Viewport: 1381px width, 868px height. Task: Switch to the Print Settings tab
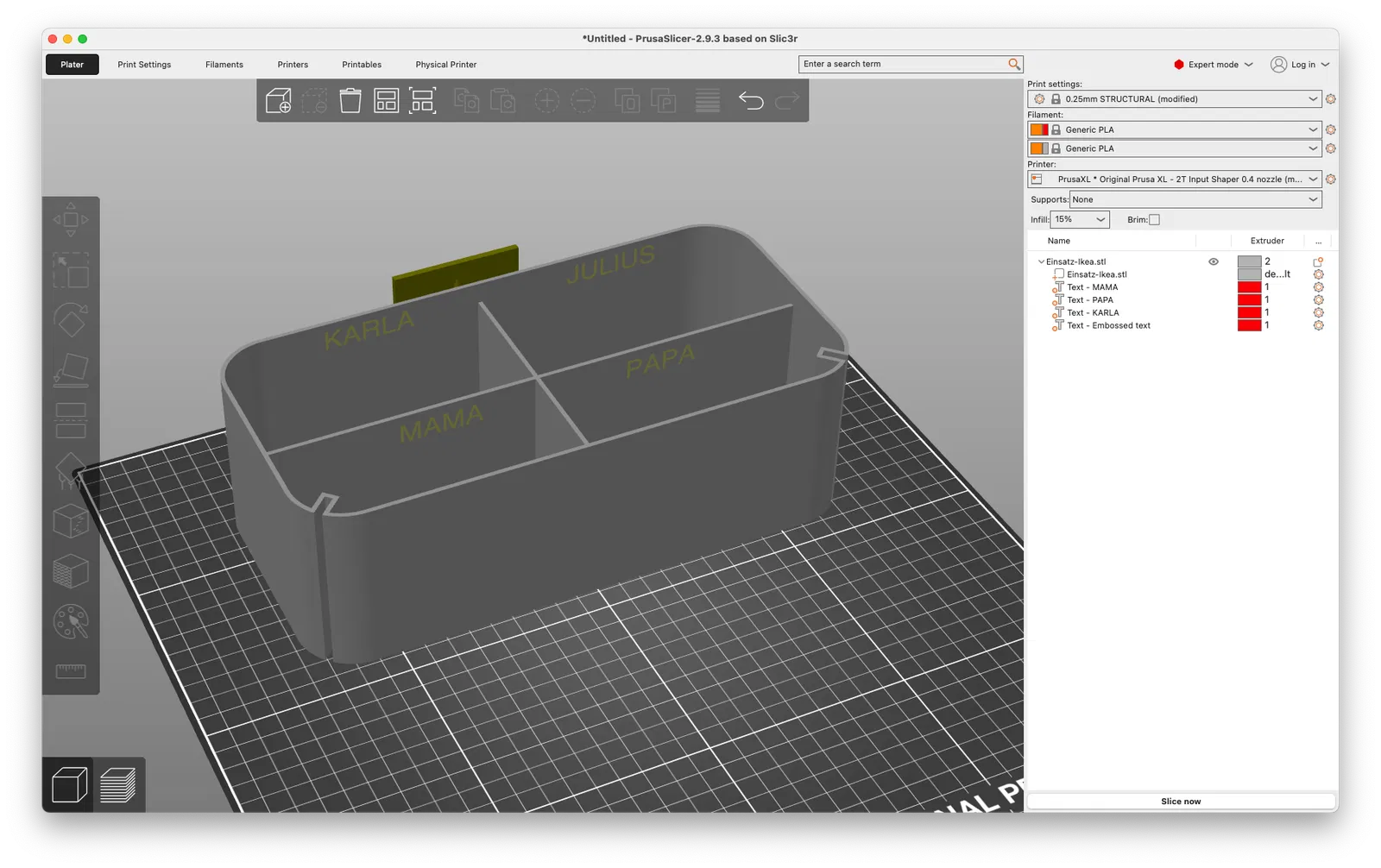[x=144, y=65]
